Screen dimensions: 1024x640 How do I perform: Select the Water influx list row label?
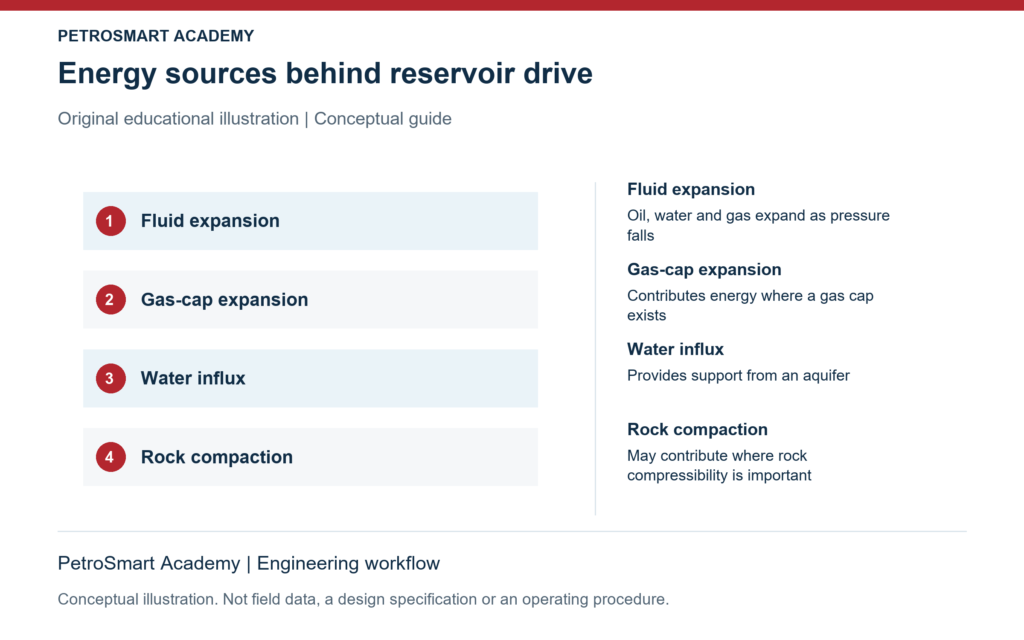pos(193,378)
